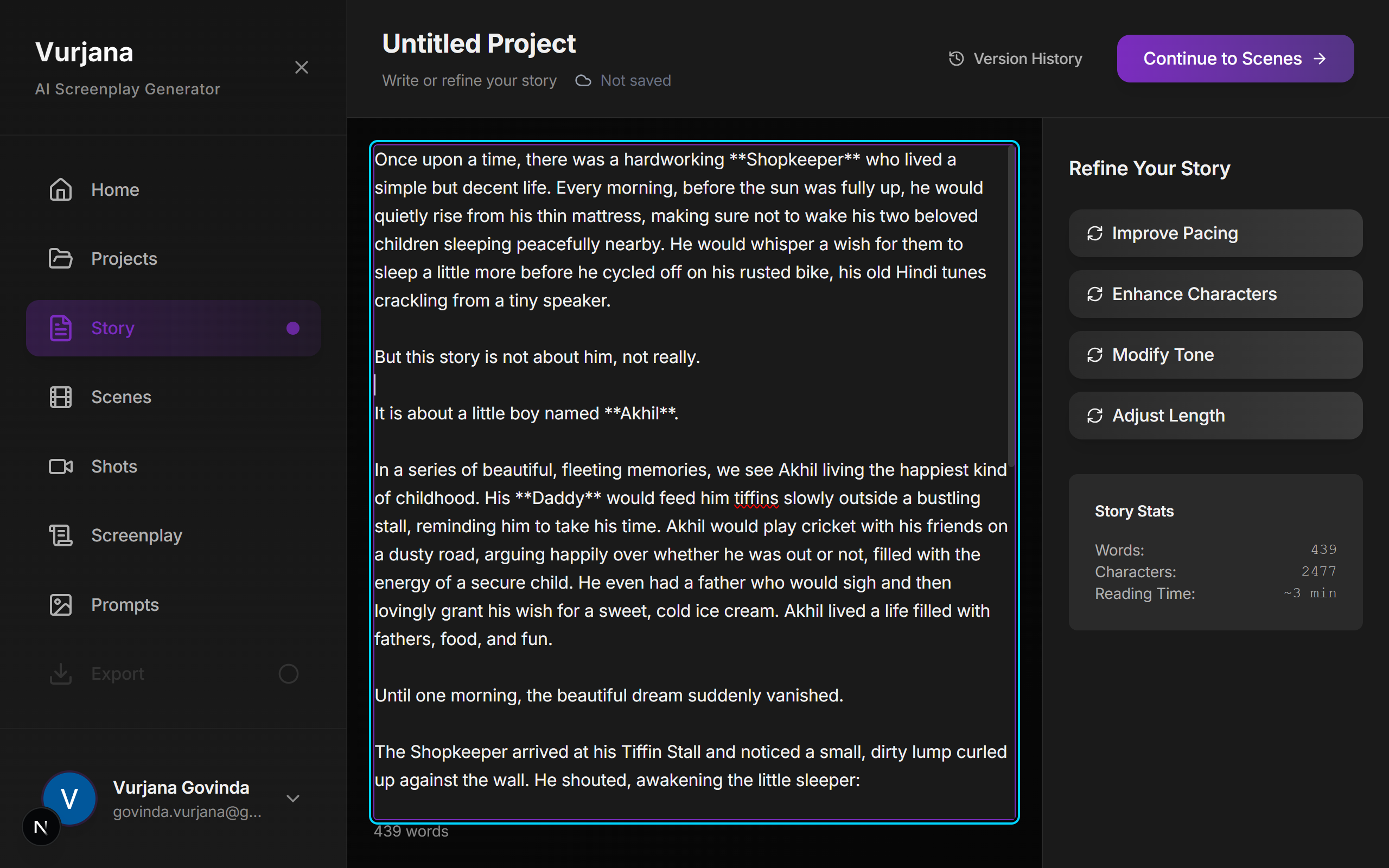This screenshot has height=868, width=1389.
Task: Click the purple dot on Story item
Action: click(293, 328)
